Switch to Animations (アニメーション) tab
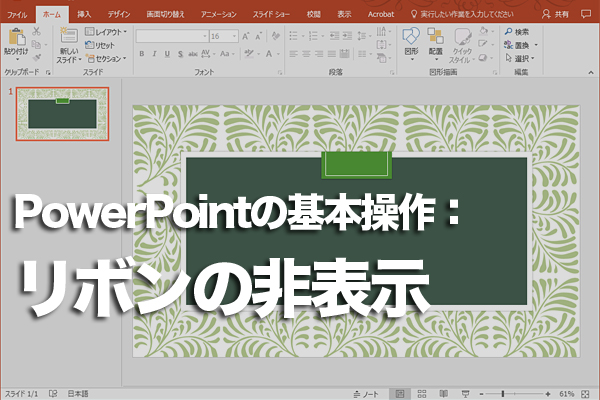This screenshot has width=600, height=400. click(218, 15)
